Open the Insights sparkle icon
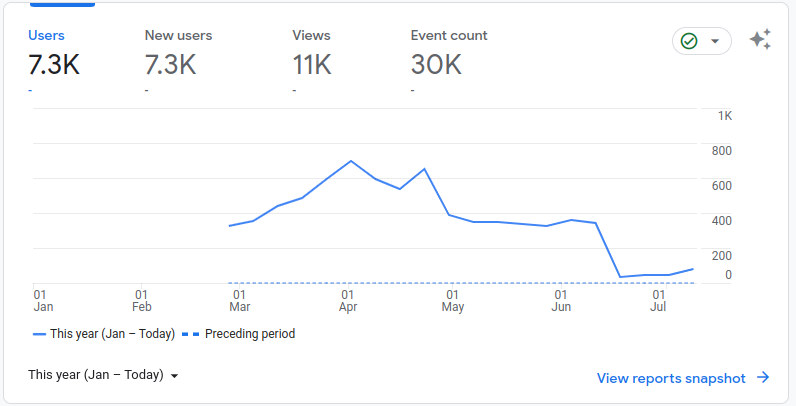The width and height of the screenshot is (796, 406). 760,40
